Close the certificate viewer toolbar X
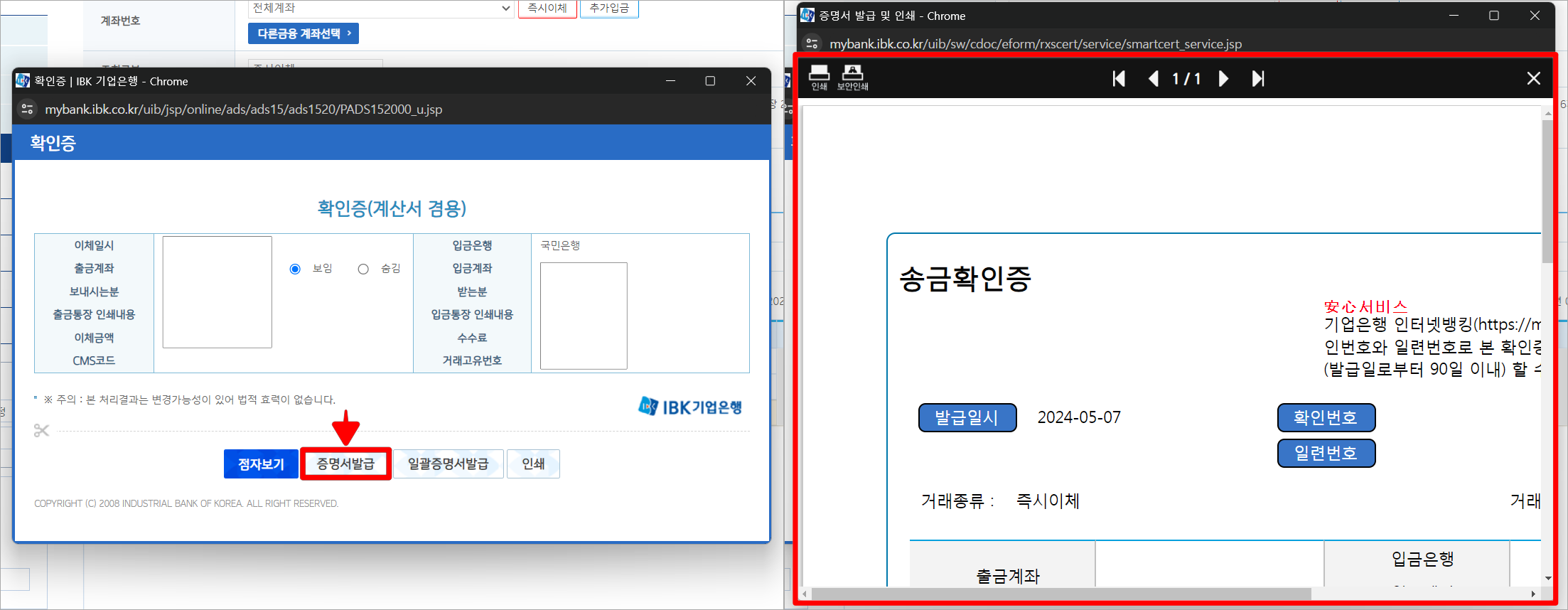The image size is (1568, 610). pos(1534,78)
